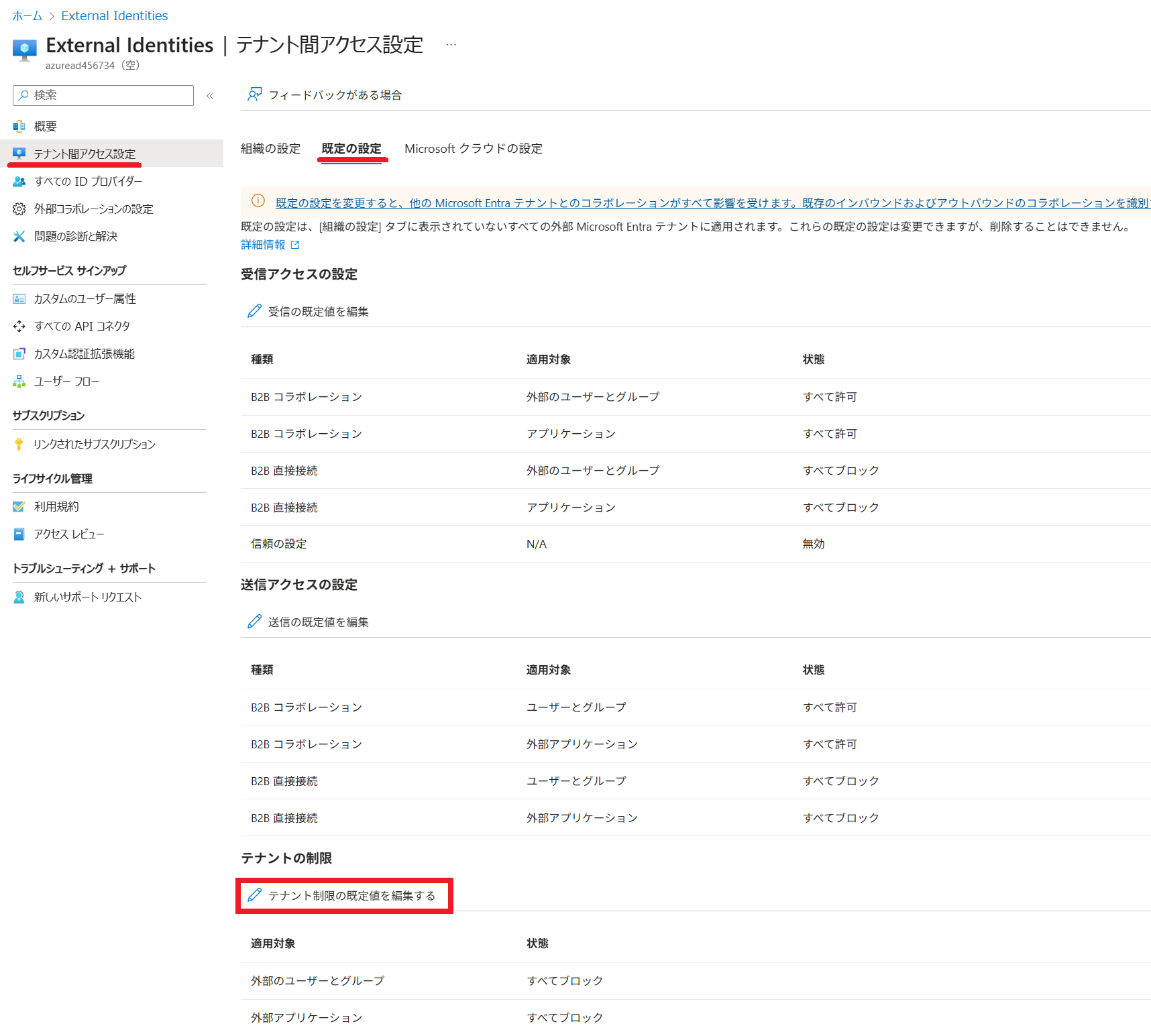
Task: Click 外部のユーザーとグループ in tenant restrictions table
Action: [x=318, y=980]
